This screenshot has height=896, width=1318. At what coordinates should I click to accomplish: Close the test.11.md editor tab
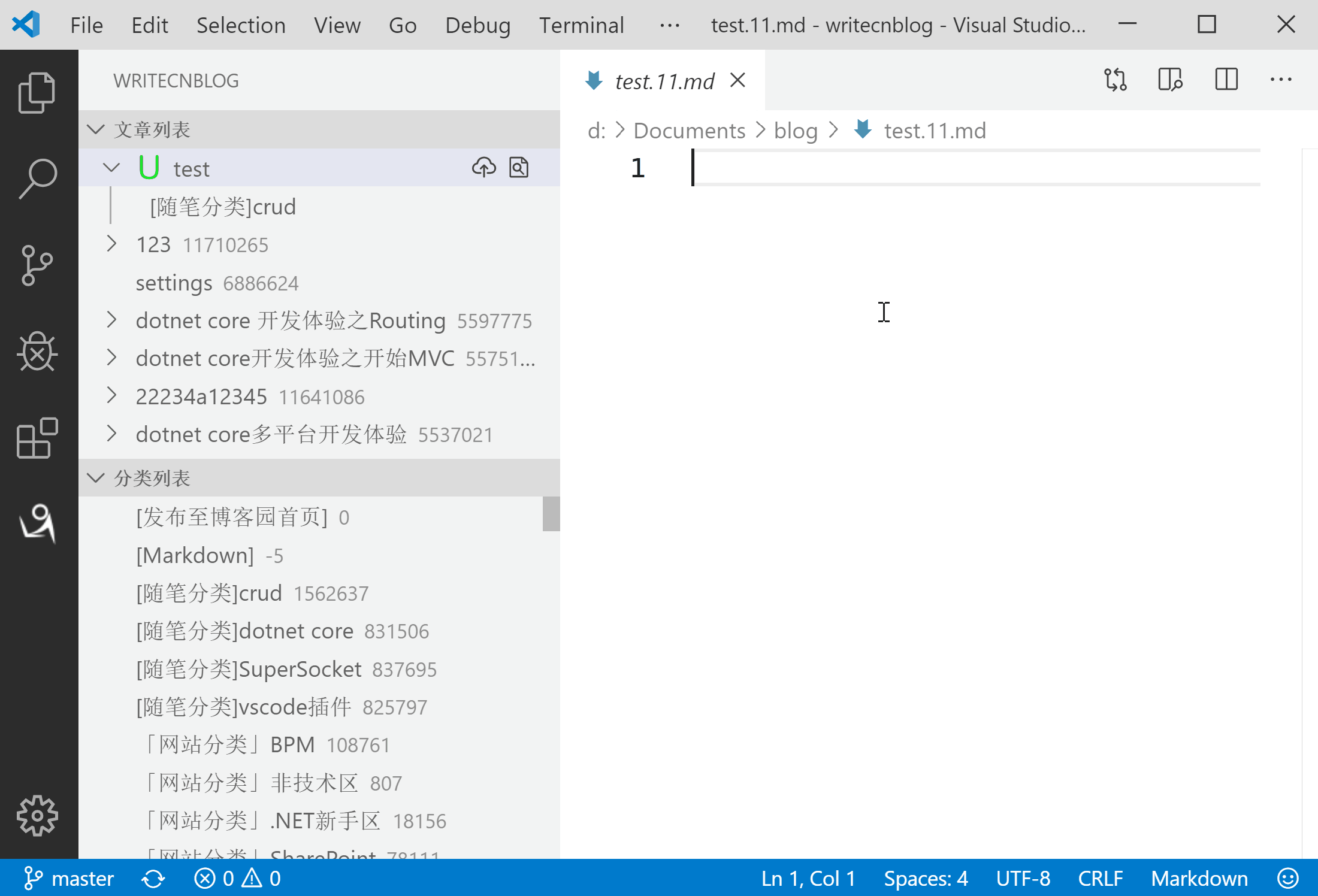click(738, 80)
